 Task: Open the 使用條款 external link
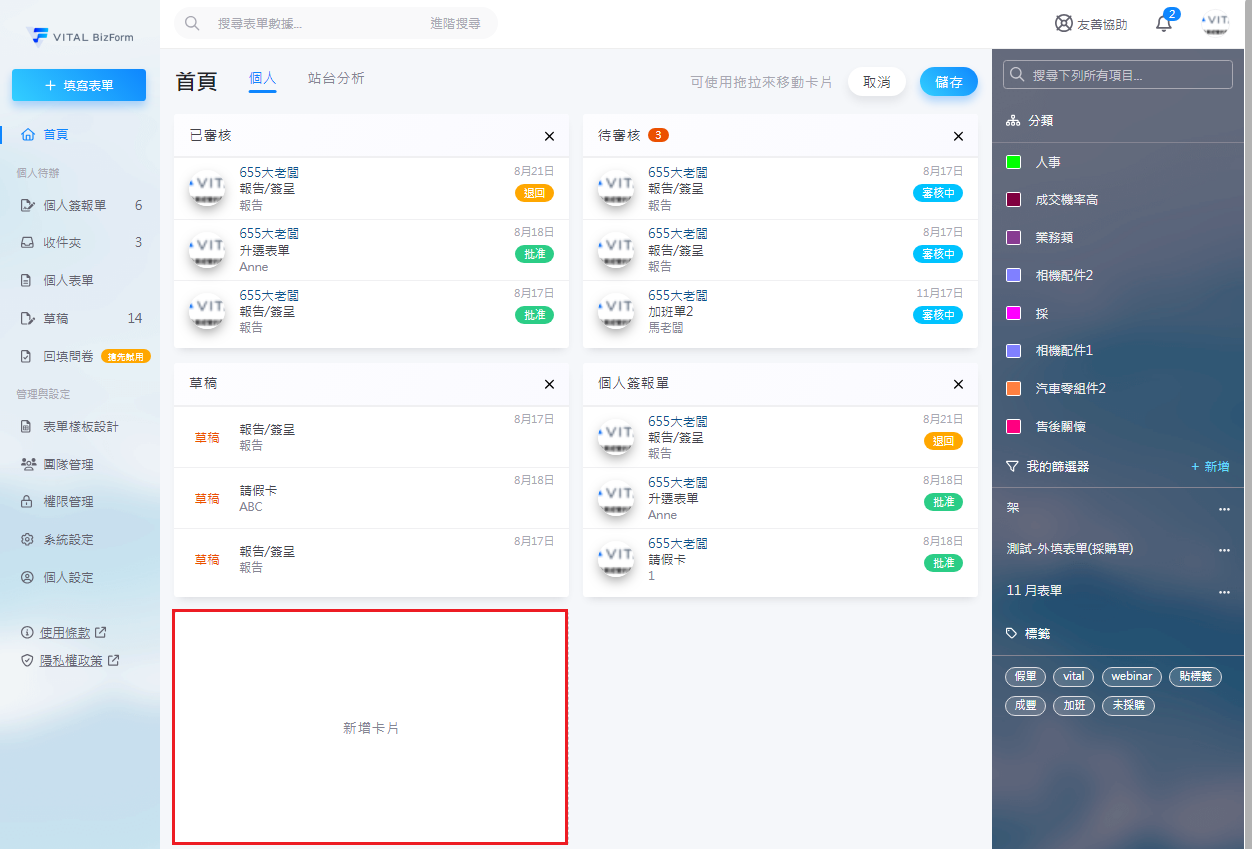[x=65, y=633]
